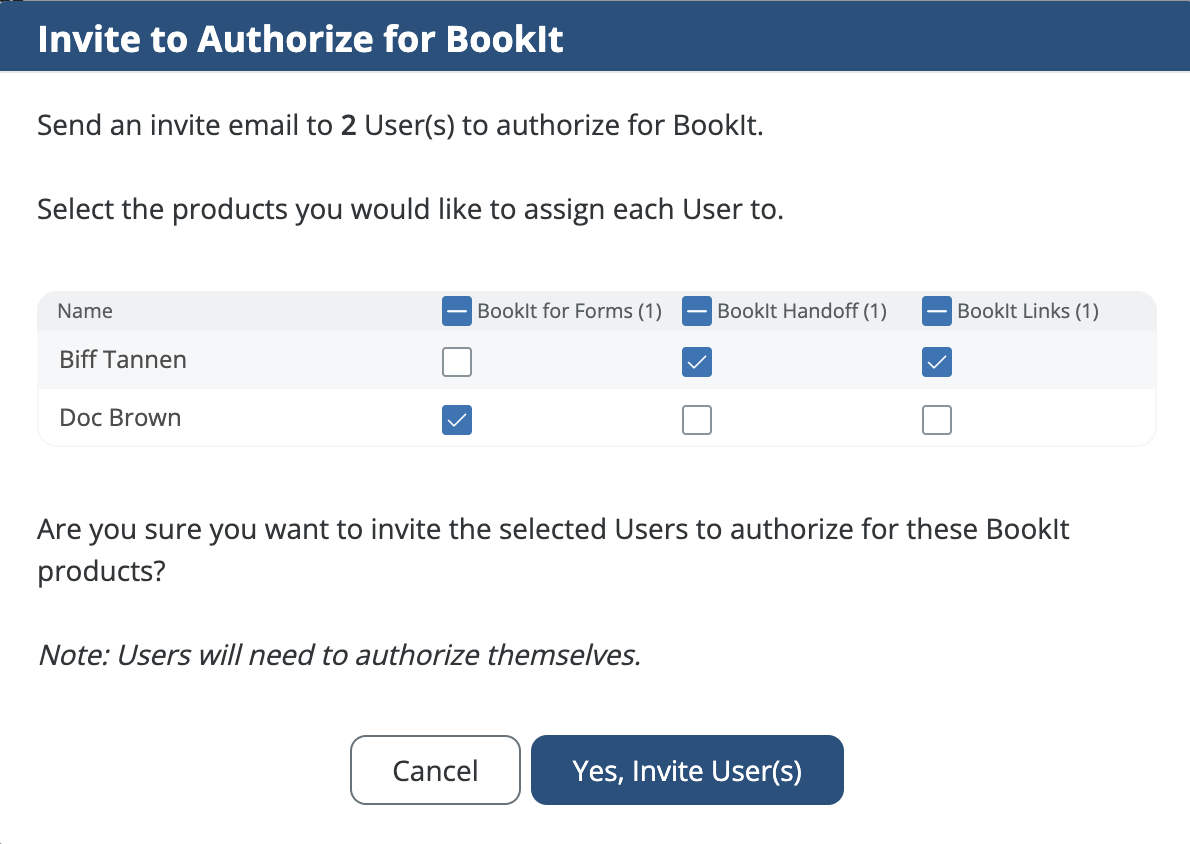Enable BookIt for Forms for Biff Tannen

tap(457, 361)
